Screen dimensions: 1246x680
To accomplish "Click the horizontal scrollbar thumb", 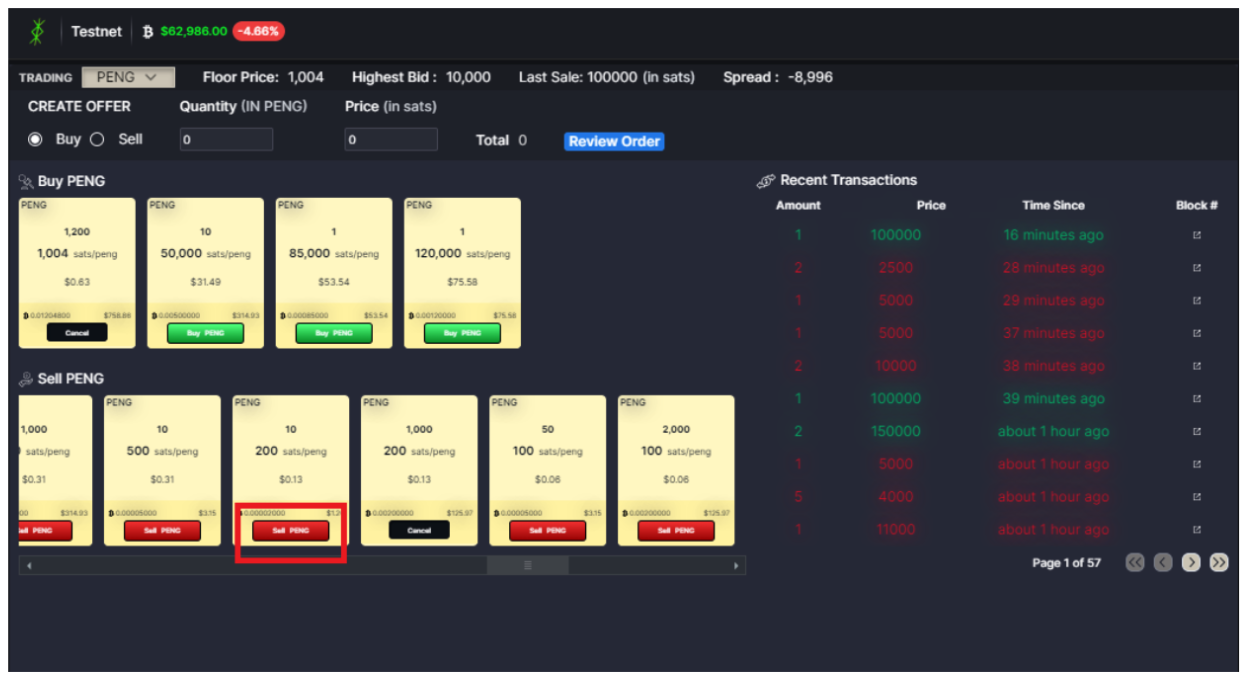I will 527,566.
